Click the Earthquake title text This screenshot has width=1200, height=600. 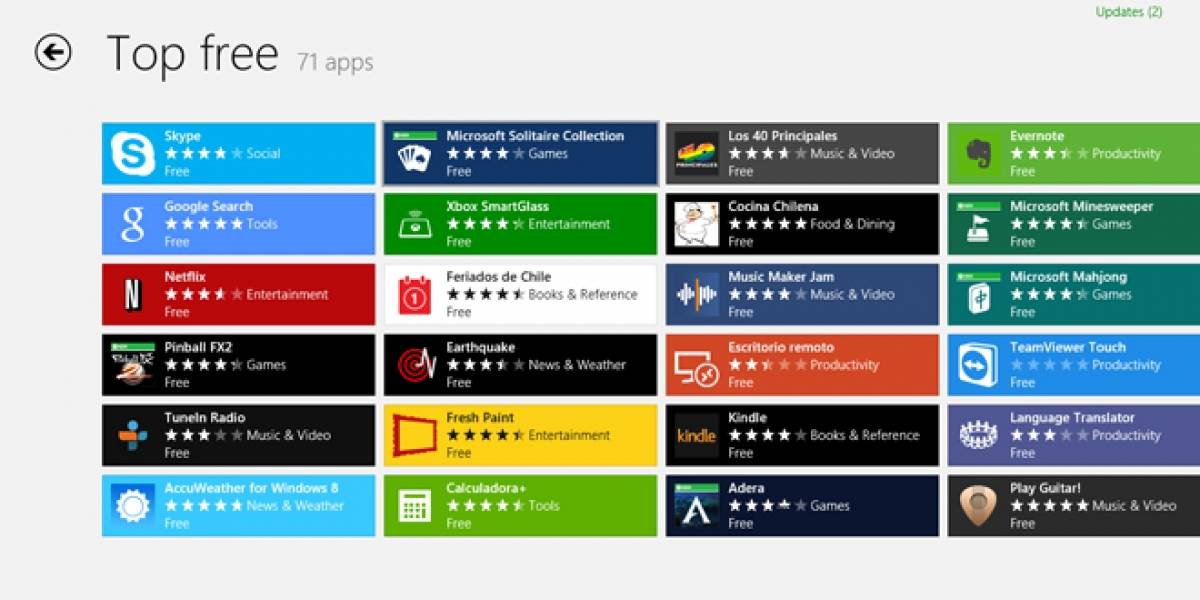click(480, 347)
